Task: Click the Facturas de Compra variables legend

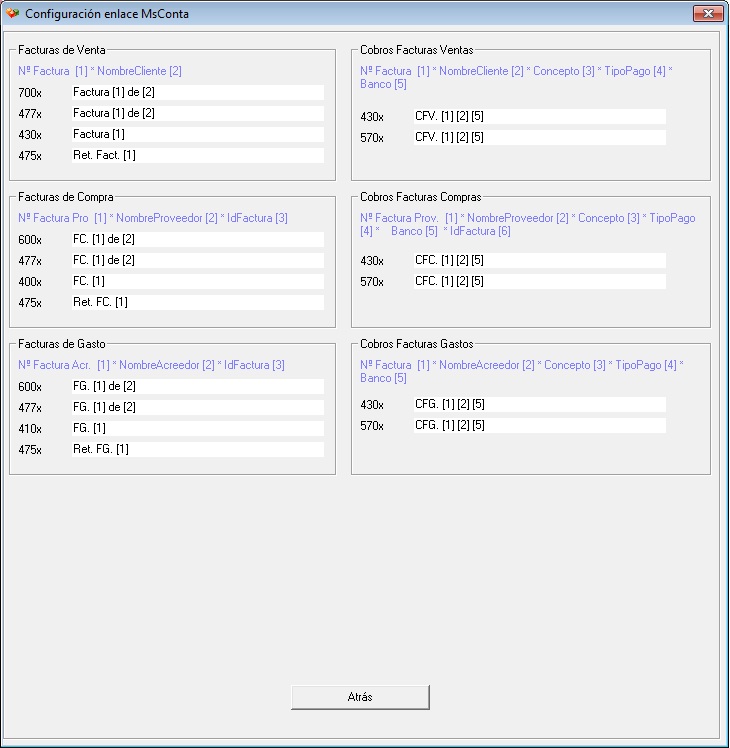Action: 153,218
